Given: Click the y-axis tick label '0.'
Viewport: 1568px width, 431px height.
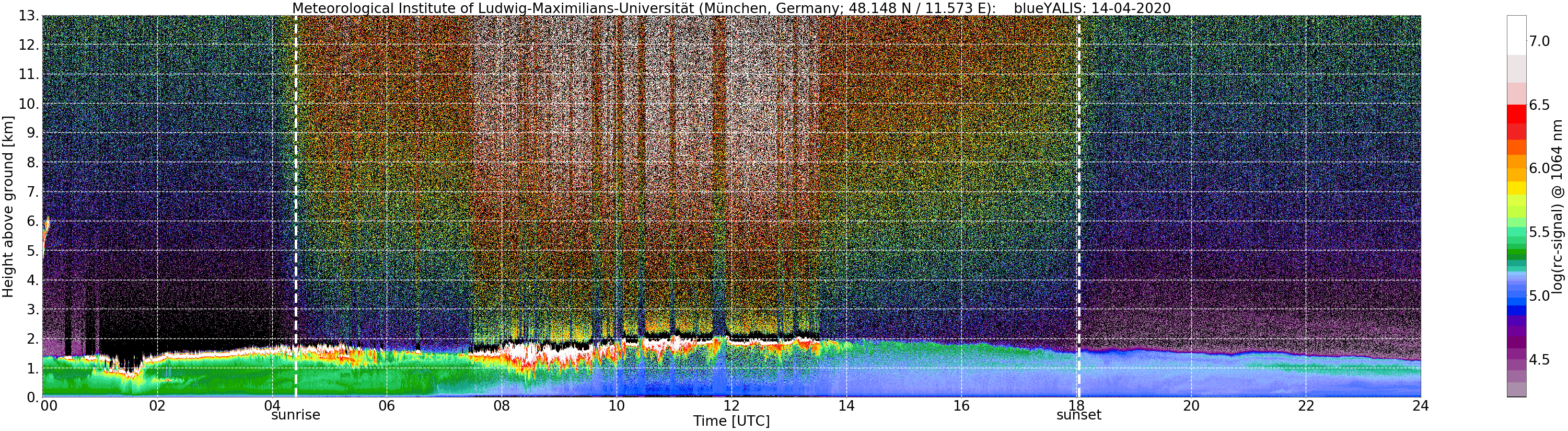Looking at the screenshot, I should [x=32, y=397].
